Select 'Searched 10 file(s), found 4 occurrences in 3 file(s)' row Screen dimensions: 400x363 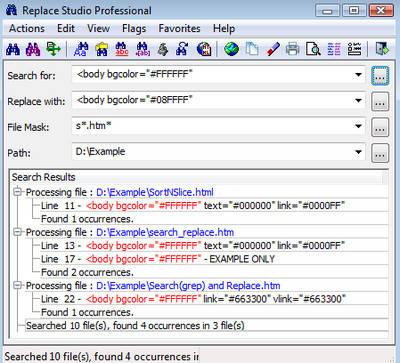click(x=207, y=326)
